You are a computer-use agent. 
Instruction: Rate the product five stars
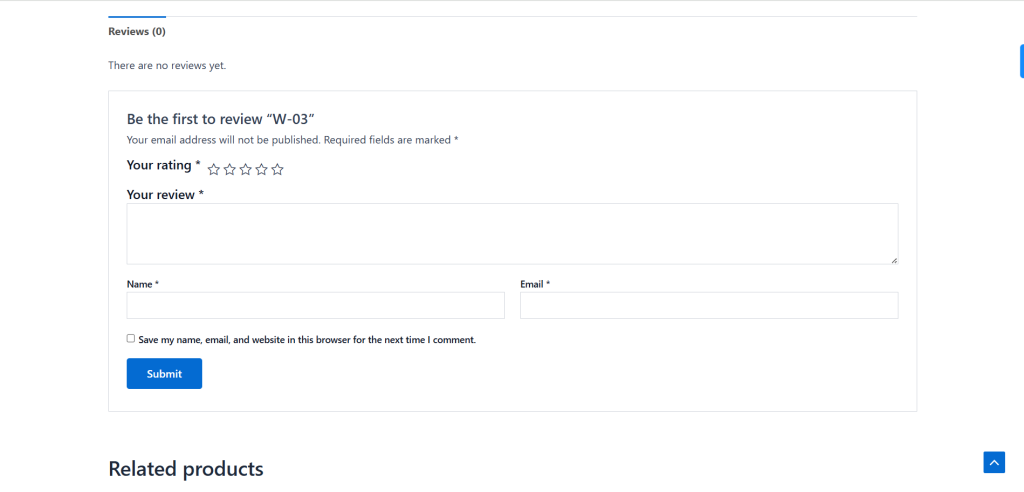coord(278,170)
